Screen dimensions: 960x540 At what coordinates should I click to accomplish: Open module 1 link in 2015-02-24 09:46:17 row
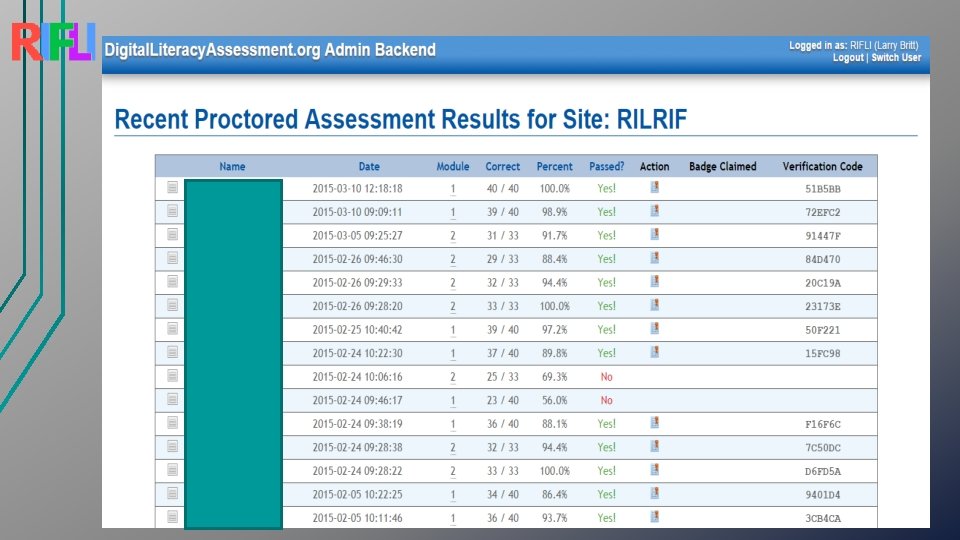[x=453, y=400]
